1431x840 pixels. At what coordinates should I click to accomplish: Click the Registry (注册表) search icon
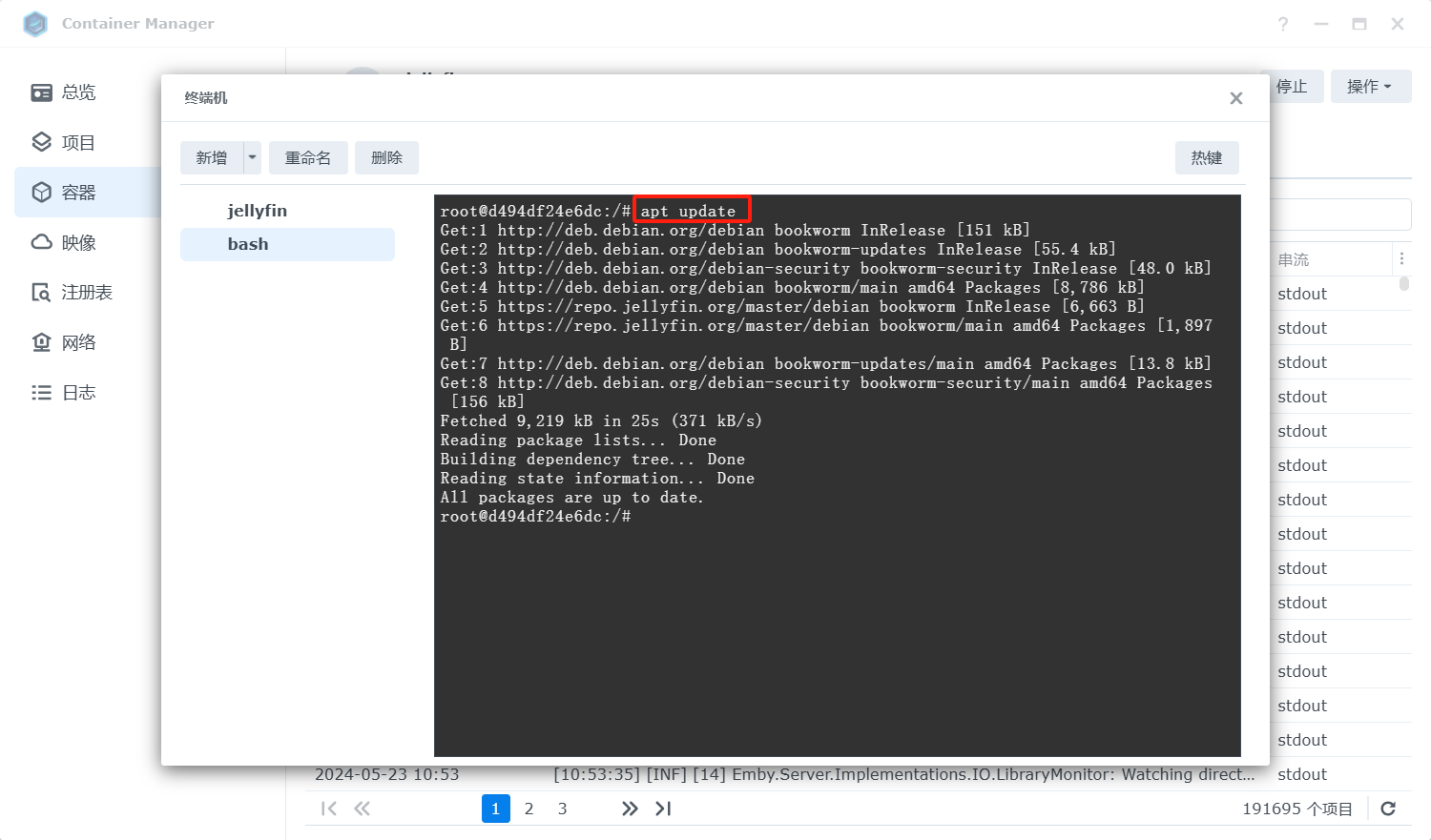tap(41, 293)
